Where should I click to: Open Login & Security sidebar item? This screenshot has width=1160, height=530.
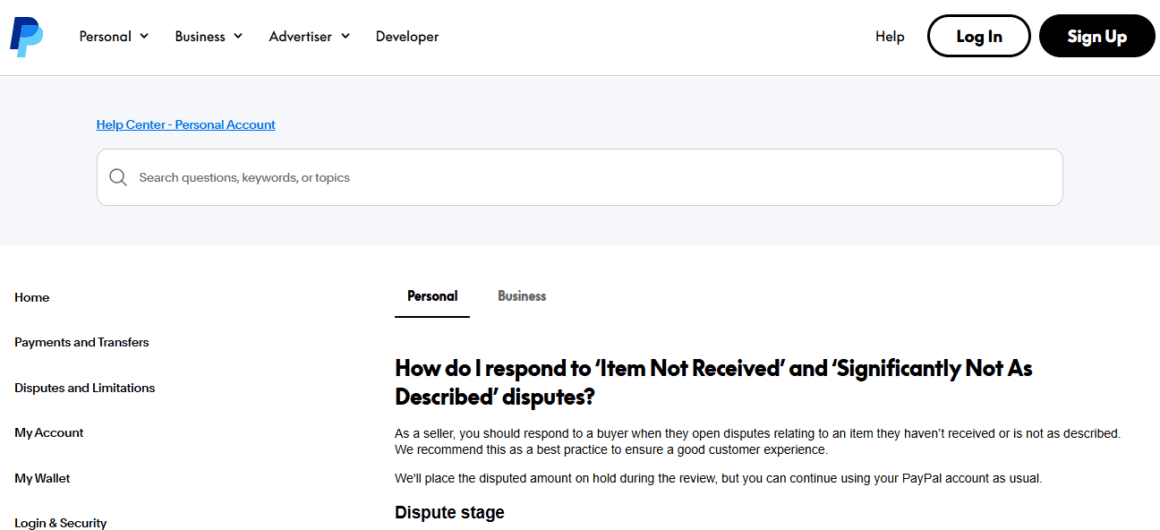tap(61, 523)
